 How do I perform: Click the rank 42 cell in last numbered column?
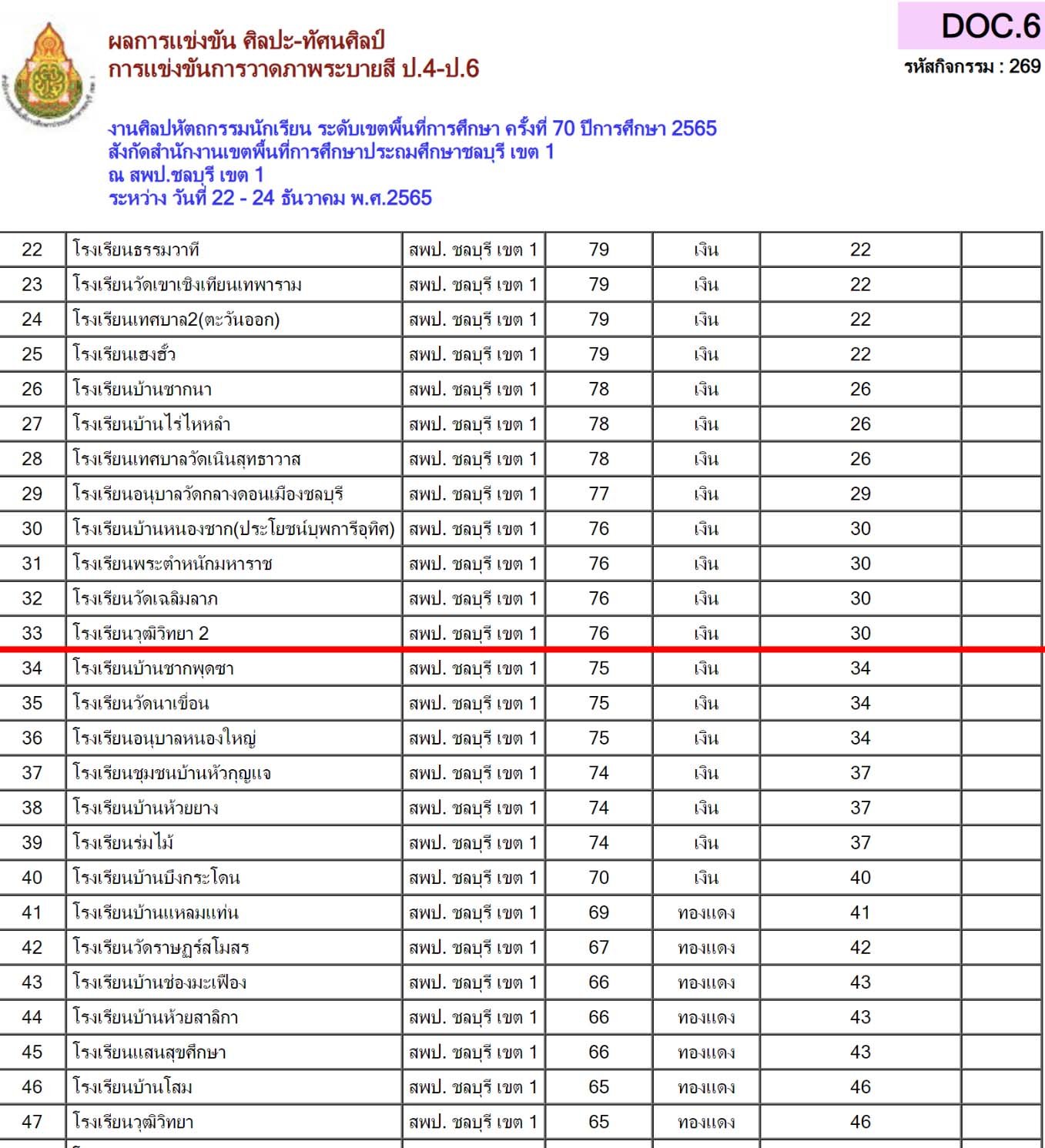[x=859, y=948]
